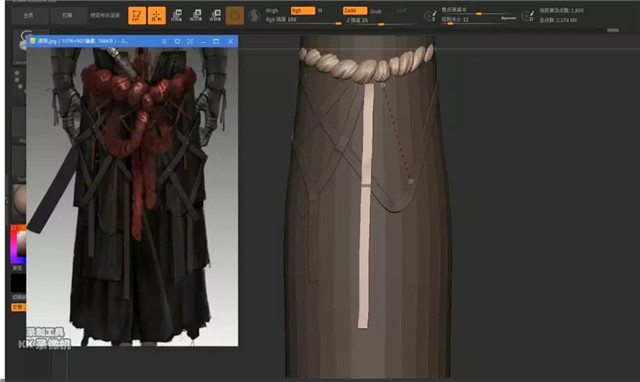Open the 灯箱 lightbox button
640x382 pixels.
click(67, 16)
